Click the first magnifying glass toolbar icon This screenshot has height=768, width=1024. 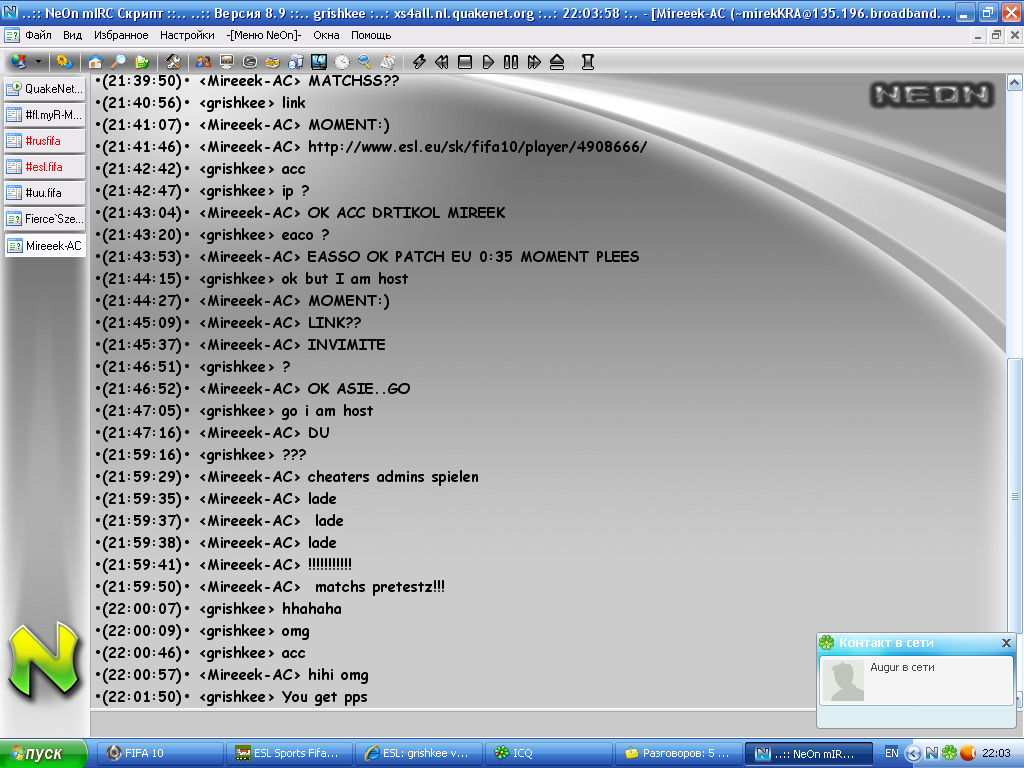(118, 62)
